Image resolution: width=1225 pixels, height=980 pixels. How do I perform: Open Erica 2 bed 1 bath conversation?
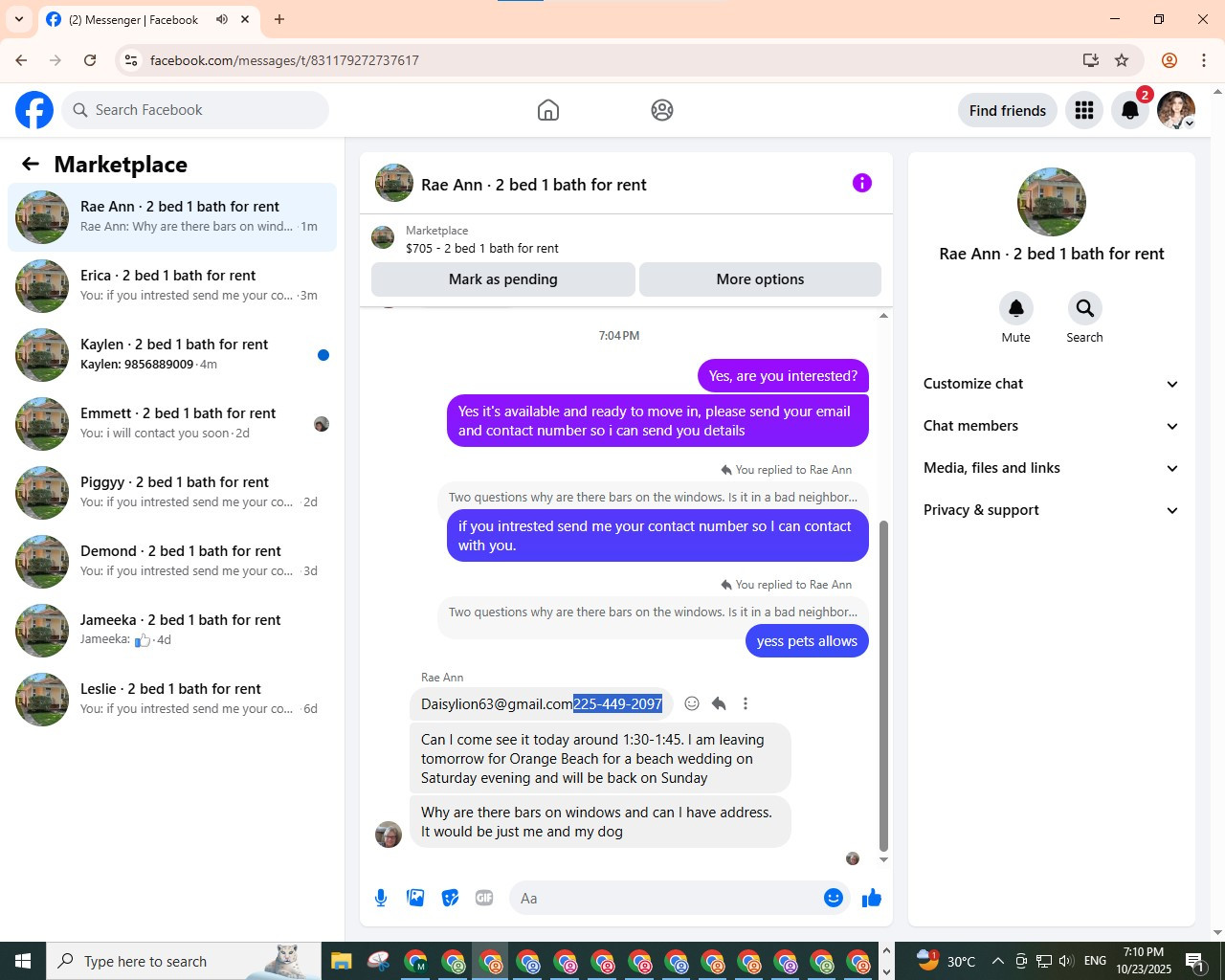[172, 286]
